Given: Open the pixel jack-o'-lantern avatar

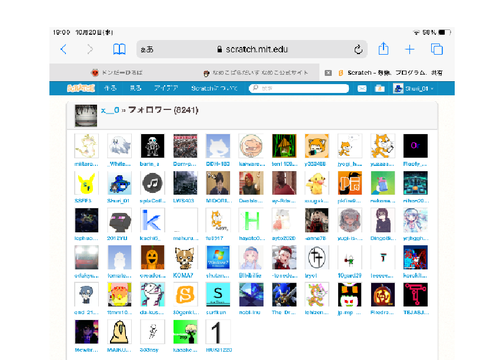Looking at the screenshot, I should point(152,257).
